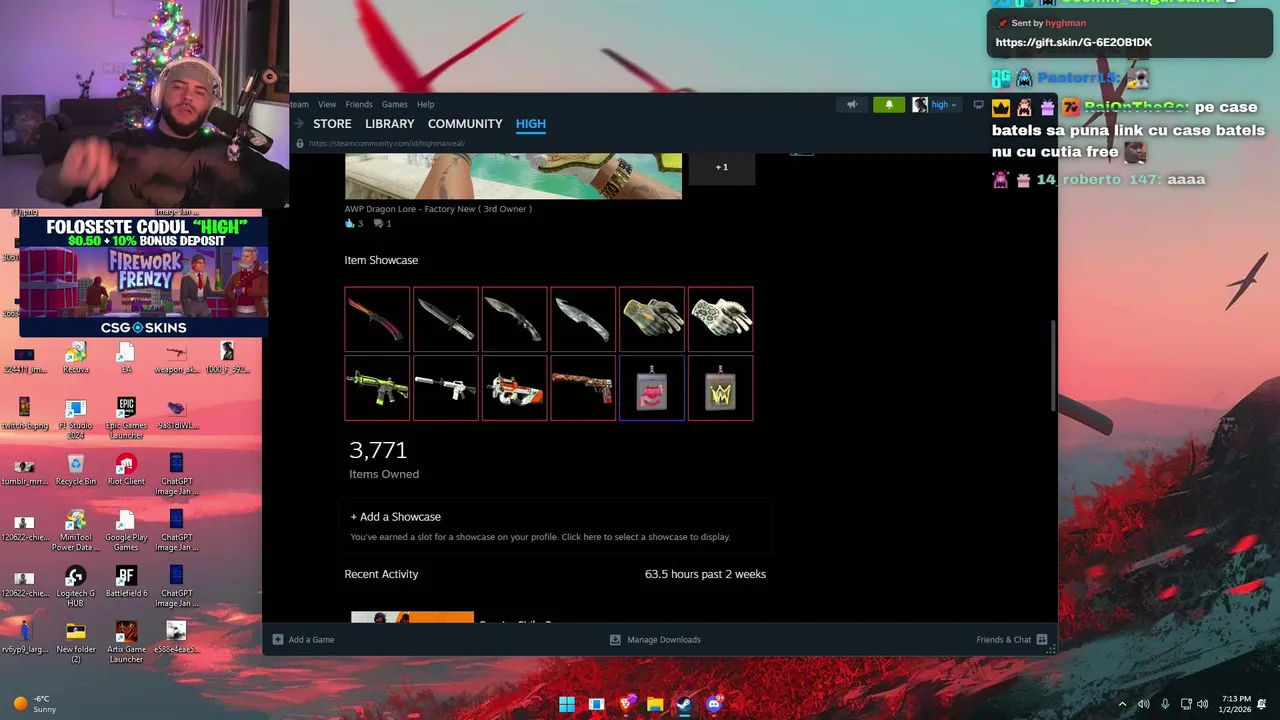
Task: Go to the LIBRARY tab
Action: coord(389,124)
